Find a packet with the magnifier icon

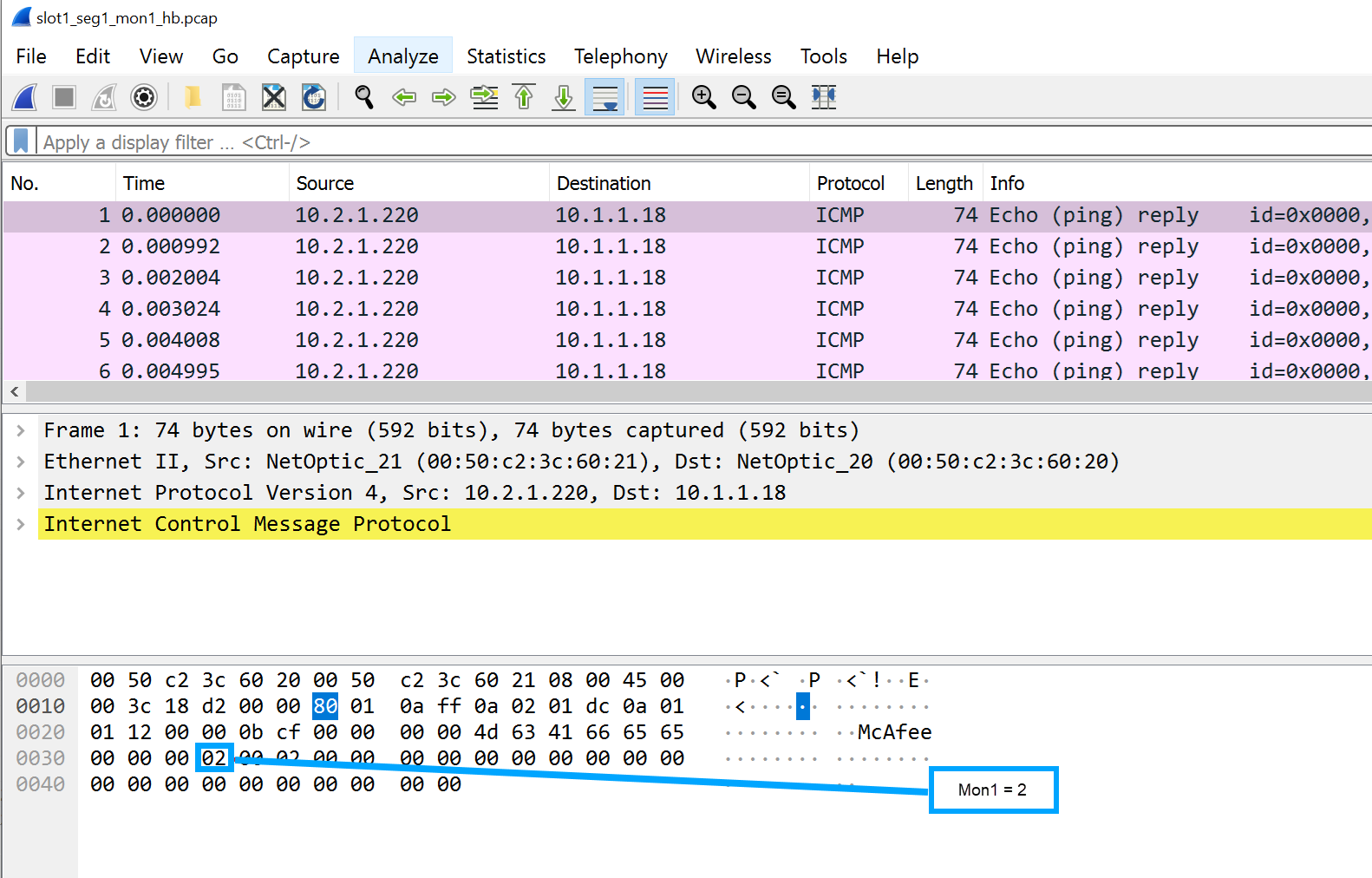click(364, 97)
